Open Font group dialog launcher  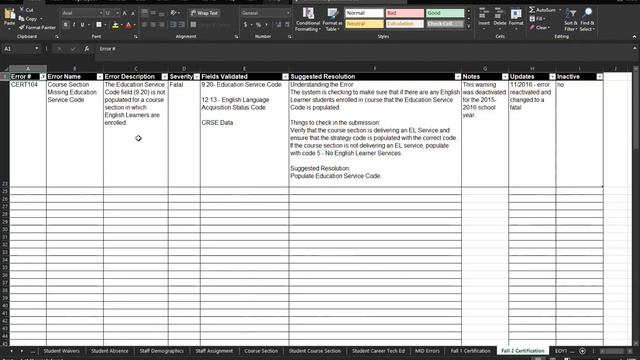tap(136, 37)
